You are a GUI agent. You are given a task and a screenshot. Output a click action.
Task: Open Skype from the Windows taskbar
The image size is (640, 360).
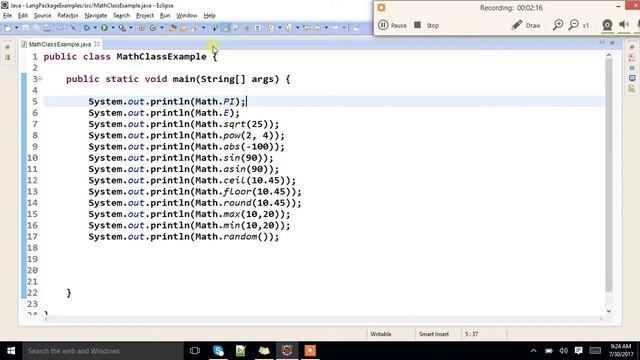point(218,351)
